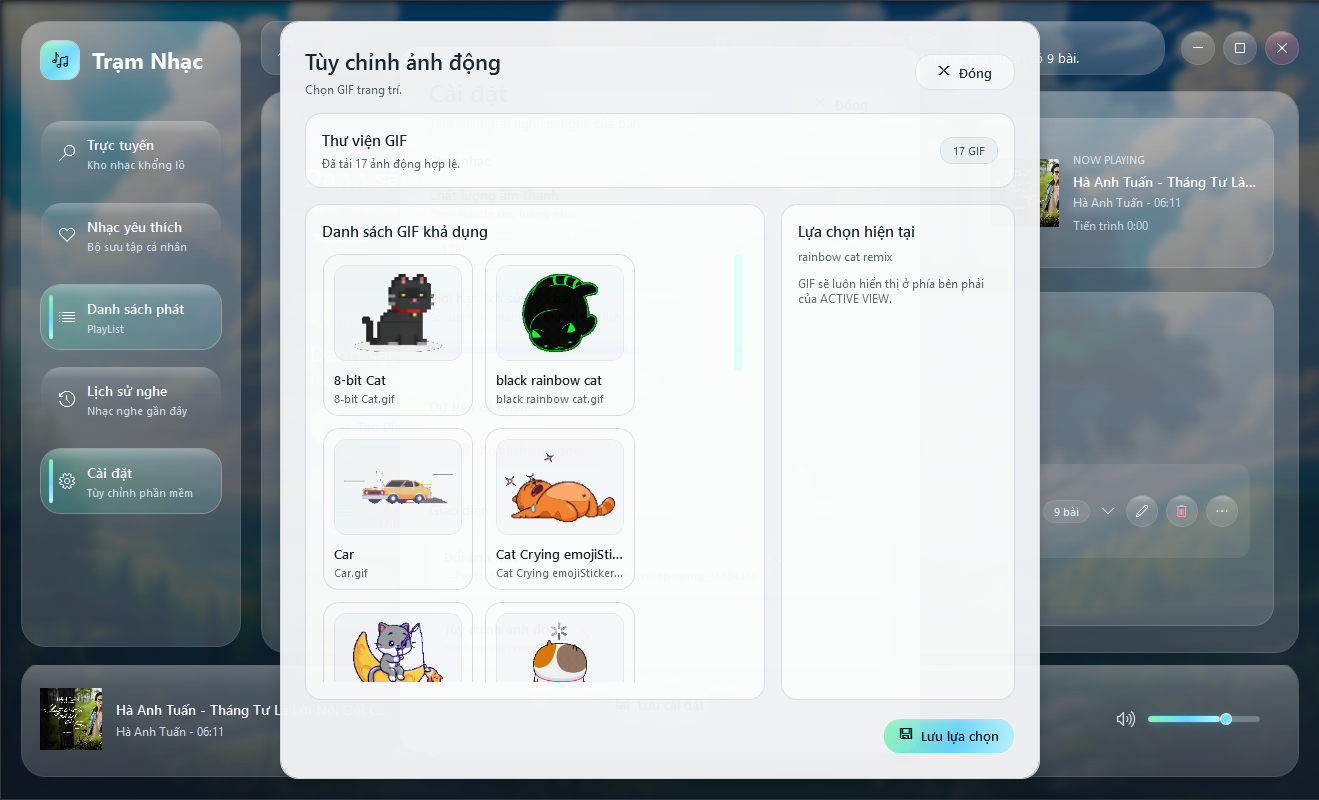
Task: Open Lịch sử nghe history section
Action: pos(131,399)
